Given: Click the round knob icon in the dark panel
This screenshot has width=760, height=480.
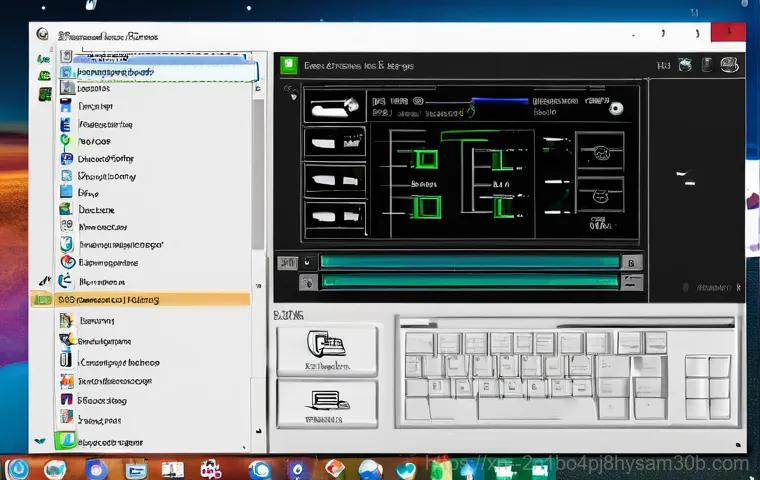Looking at the screenshot, I should (617, 109).
